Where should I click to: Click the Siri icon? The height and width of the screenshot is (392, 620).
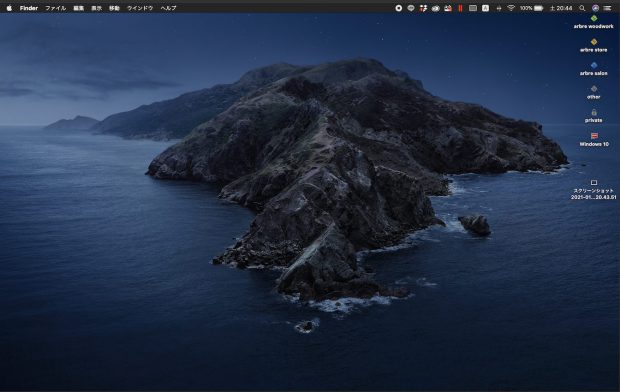(595, 8)
